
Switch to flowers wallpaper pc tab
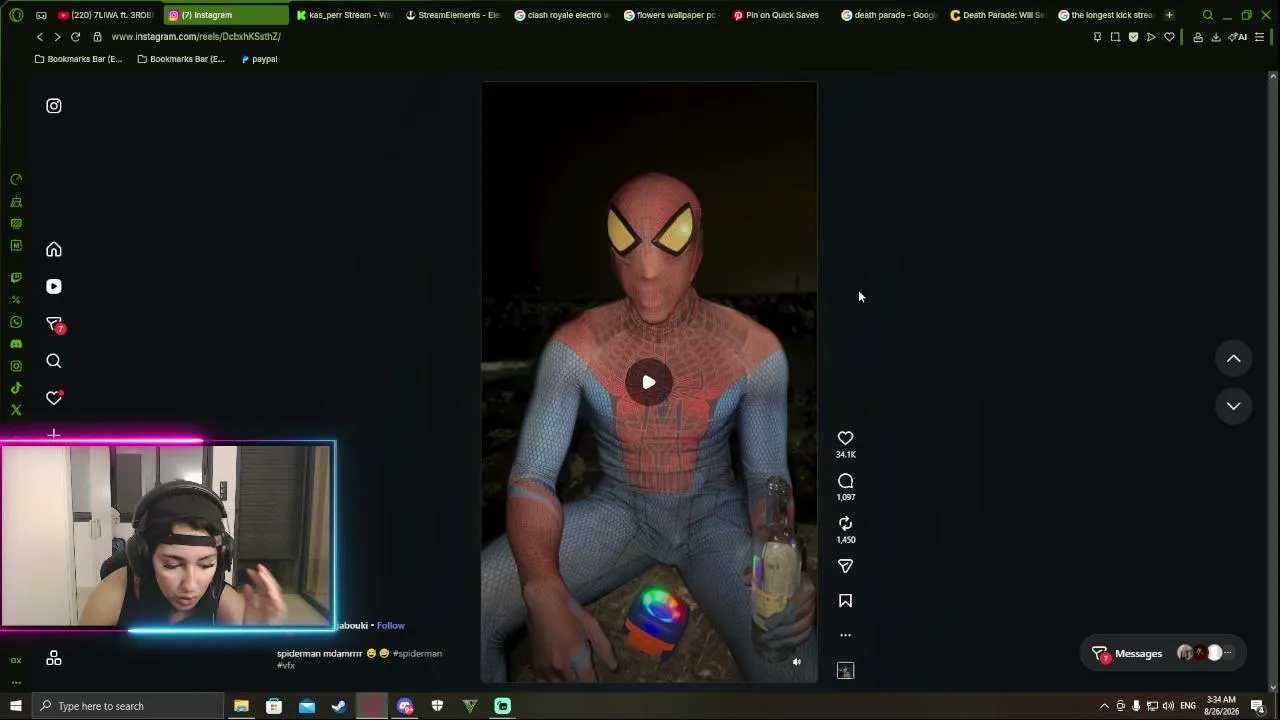[671, 15]
